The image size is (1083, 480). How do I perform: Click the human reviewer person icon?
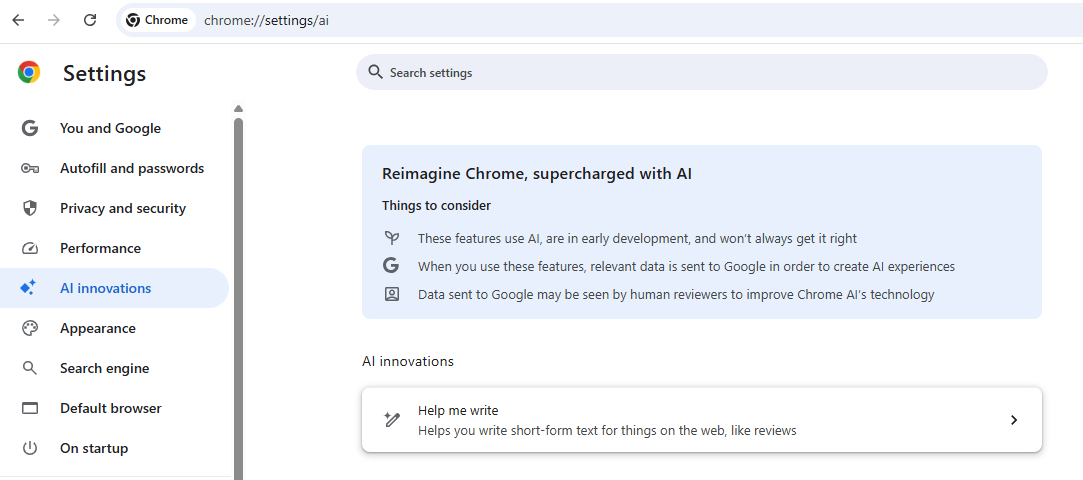click(392, 294)
